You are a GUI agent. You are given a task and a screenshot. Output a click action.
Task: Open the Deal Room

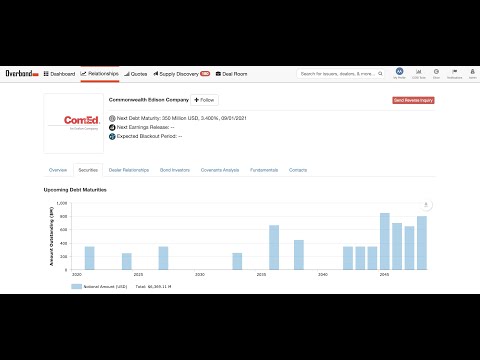(231, 74)
